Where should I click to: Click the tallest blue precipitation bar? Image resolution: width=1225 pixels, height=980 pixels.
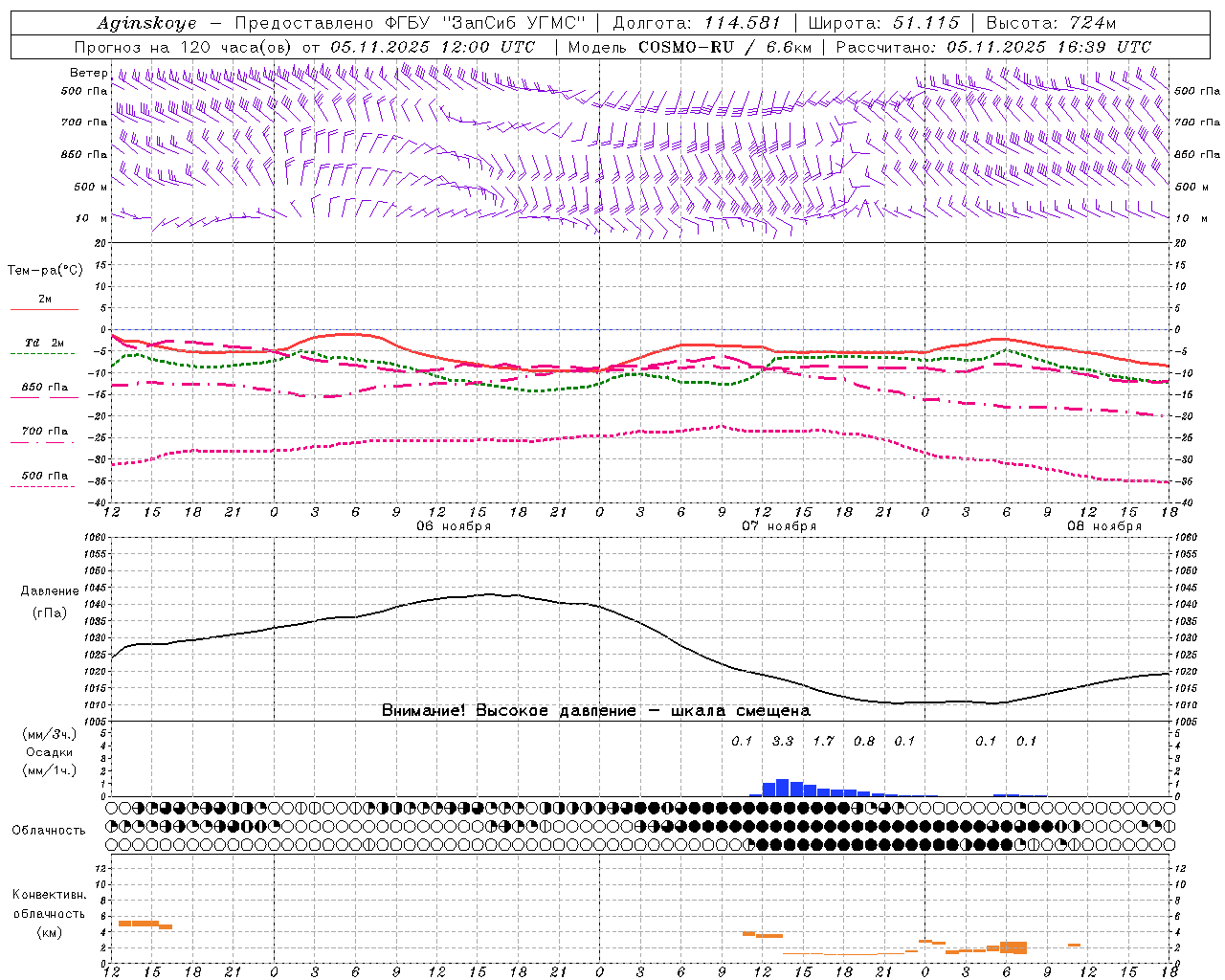click(782, 788)
